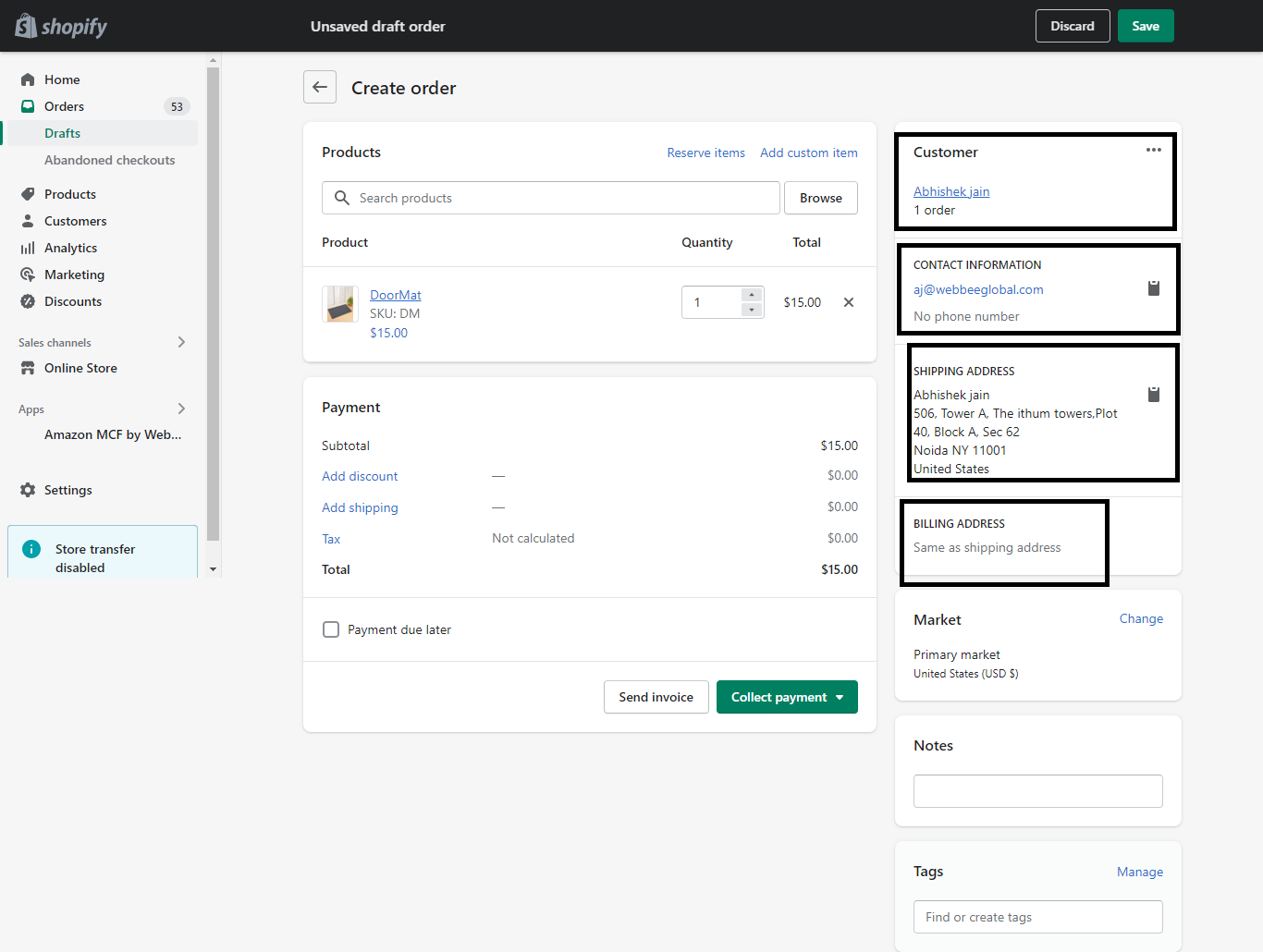Open Customers from the sidebar icon
The image size is (1263, 952).
(x=28, y=220)
